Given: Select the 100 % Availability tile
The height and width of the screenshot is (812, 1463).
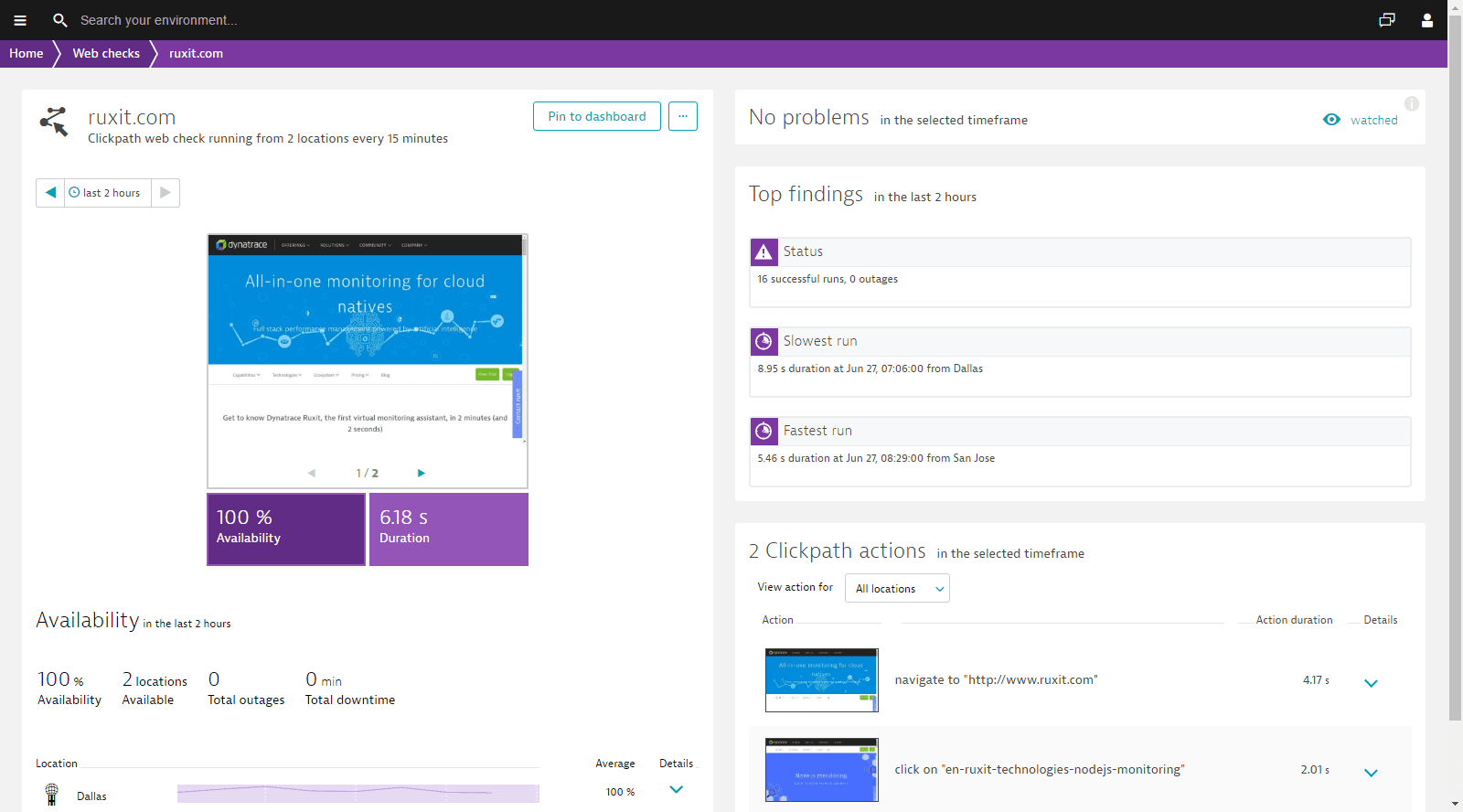Looking at the screenshot, I should coord(286,529).
